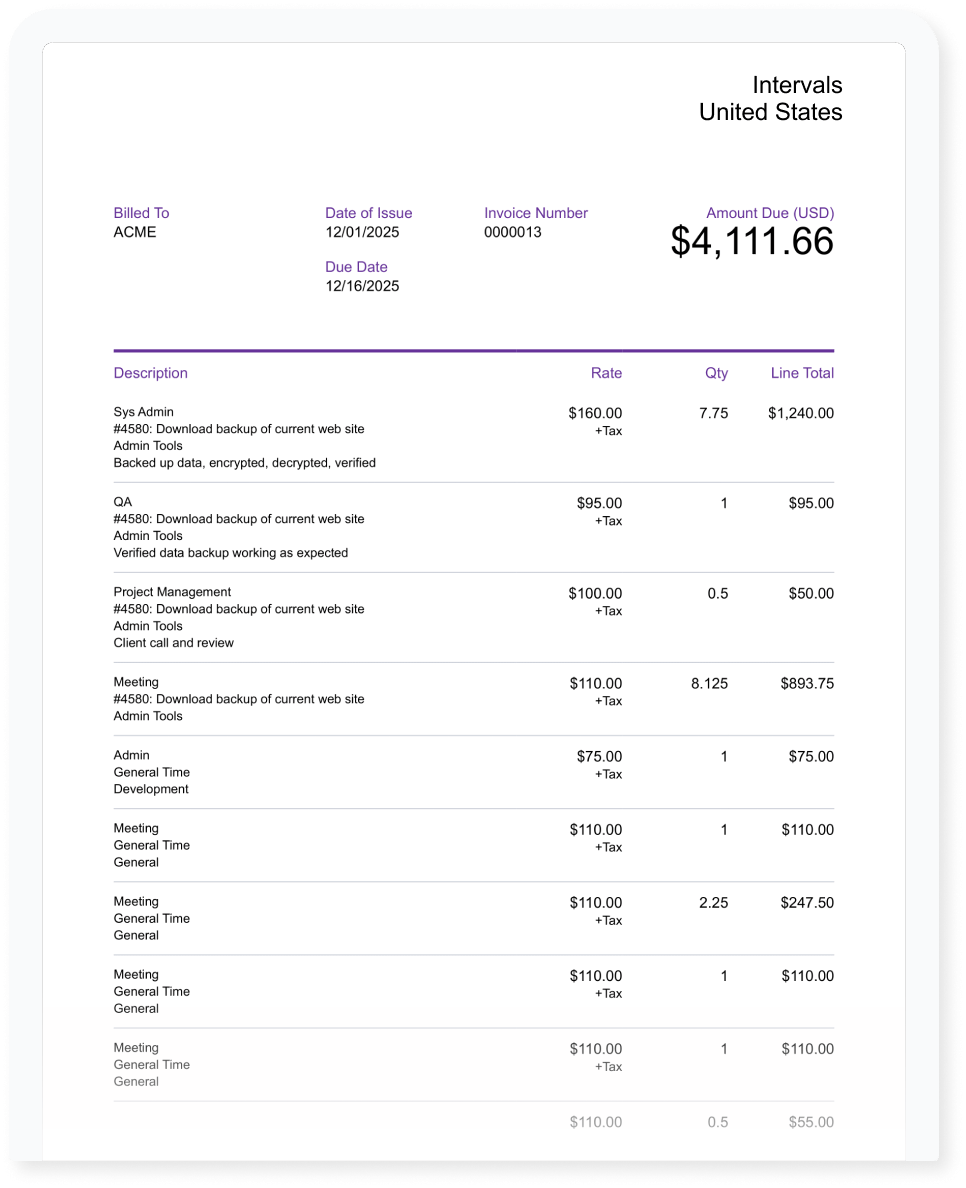The width and height of the screenshot is (966, 1188).
Task: Click the ACME client name
Action: pyautogui.click(x=135, y=232)
